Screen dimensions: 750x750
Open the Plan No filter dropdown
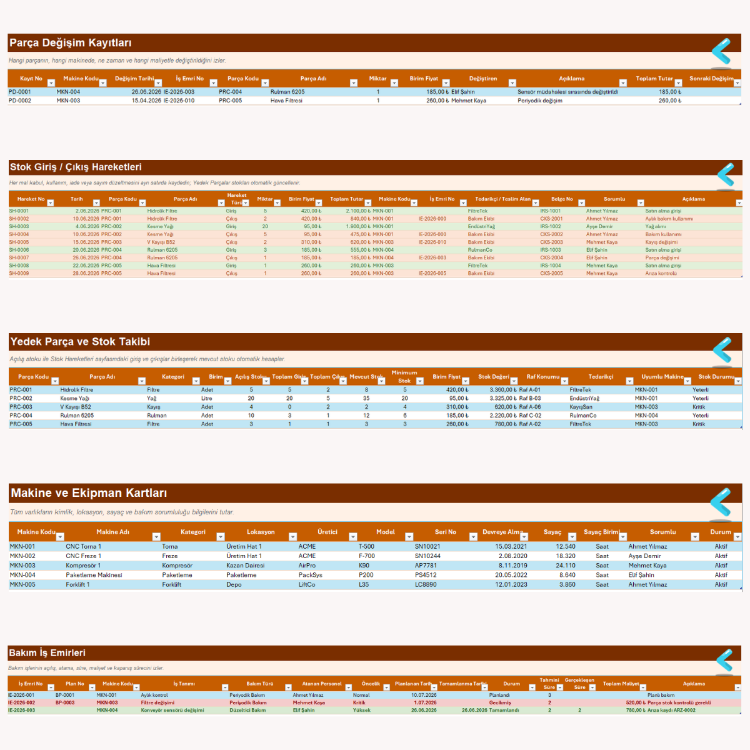pyautogui.click(x=92, y=687)
